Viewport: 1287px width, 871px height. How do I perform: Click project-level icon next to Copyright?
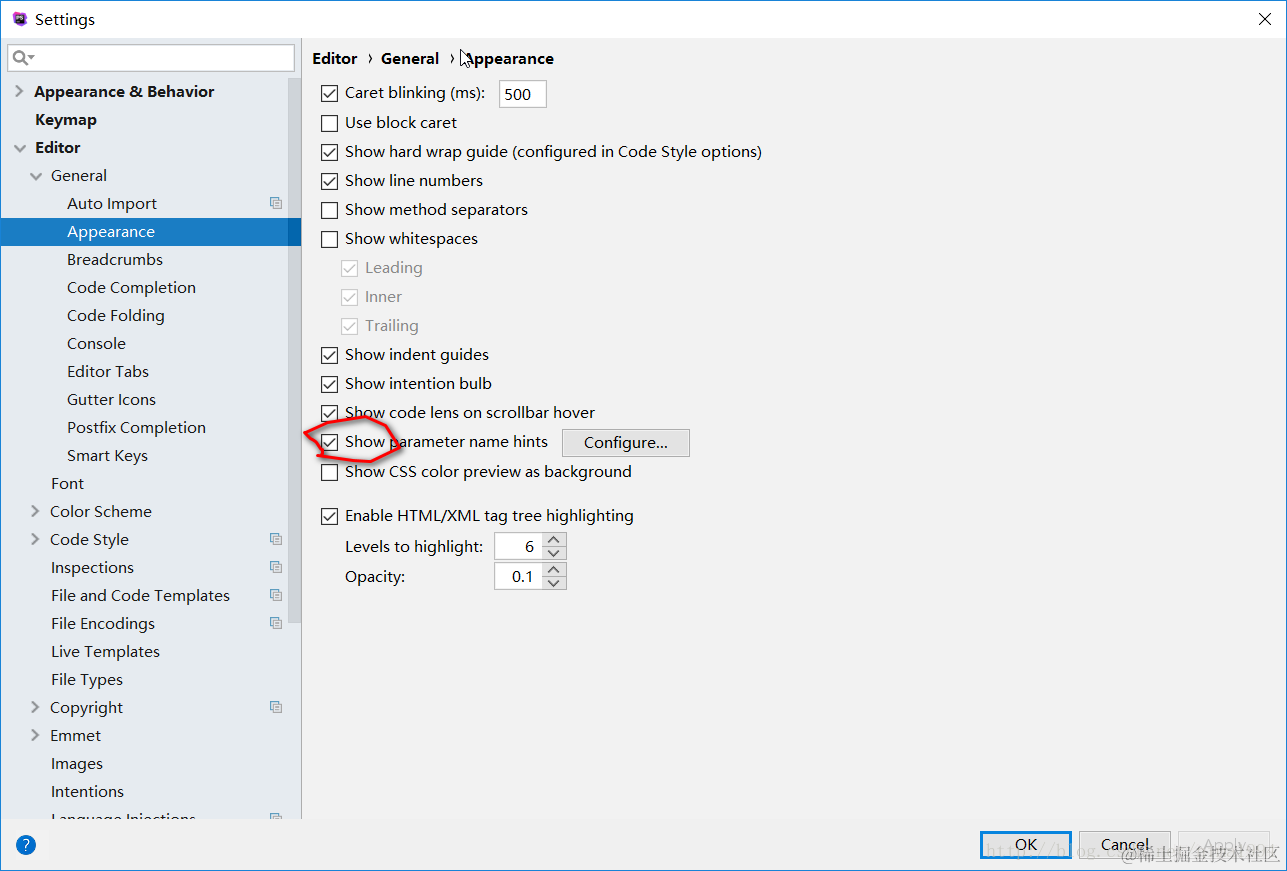click(276, 707)
